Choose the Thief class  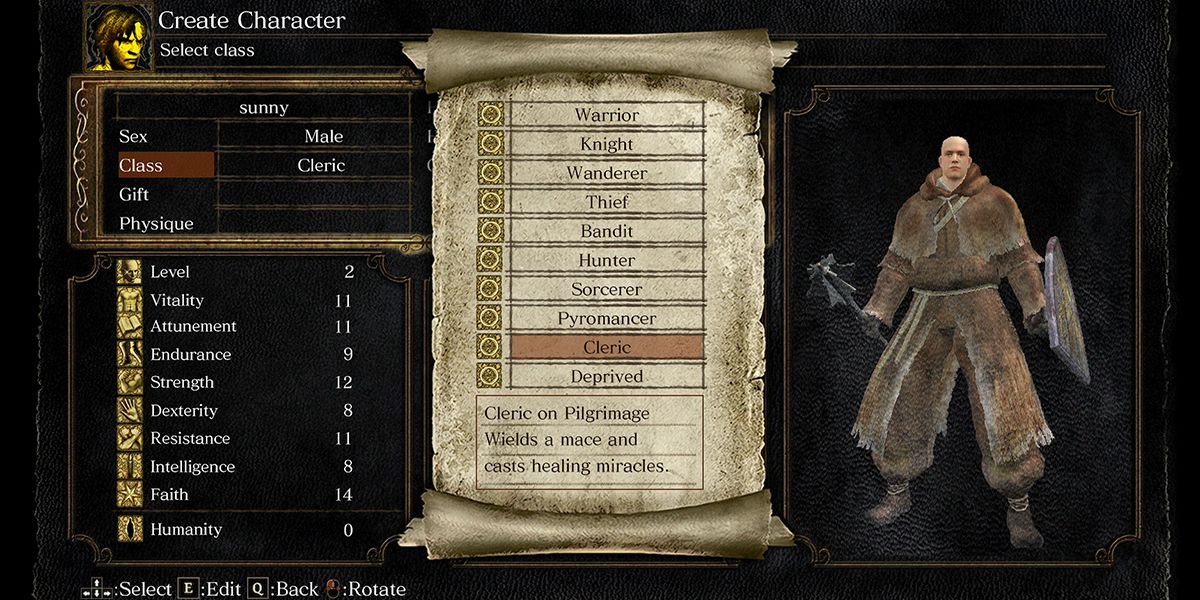tap(607, 202)
